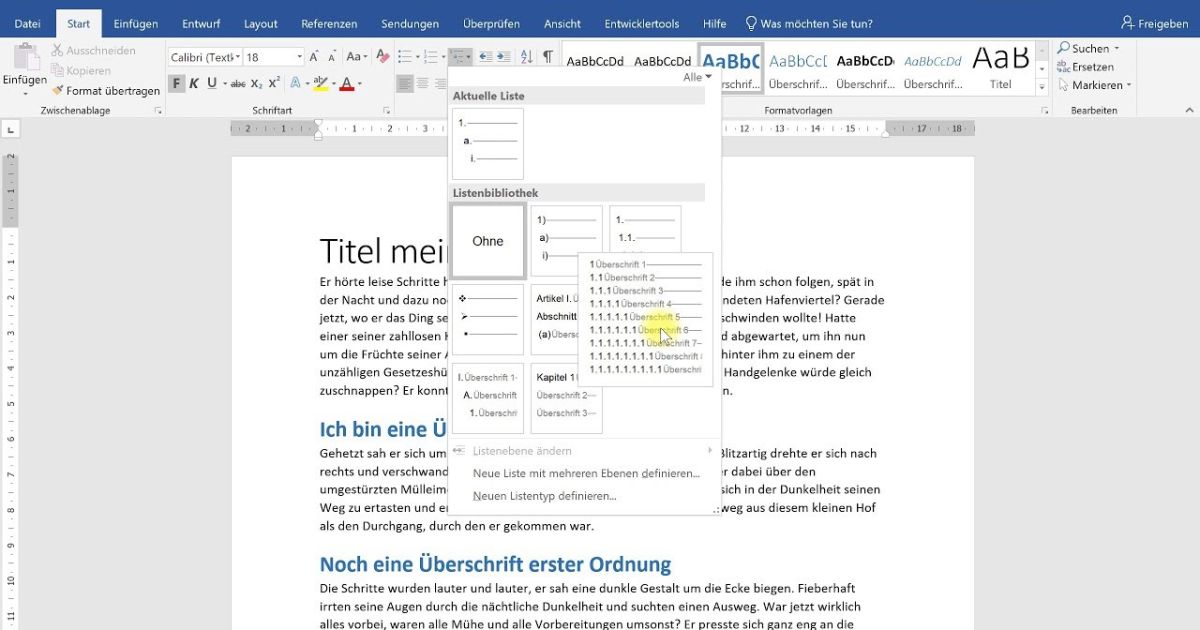Viewport: 1200px width, 630px height.
Task: Expand the styles gallery more arrow
Action: coord(1043,87)
